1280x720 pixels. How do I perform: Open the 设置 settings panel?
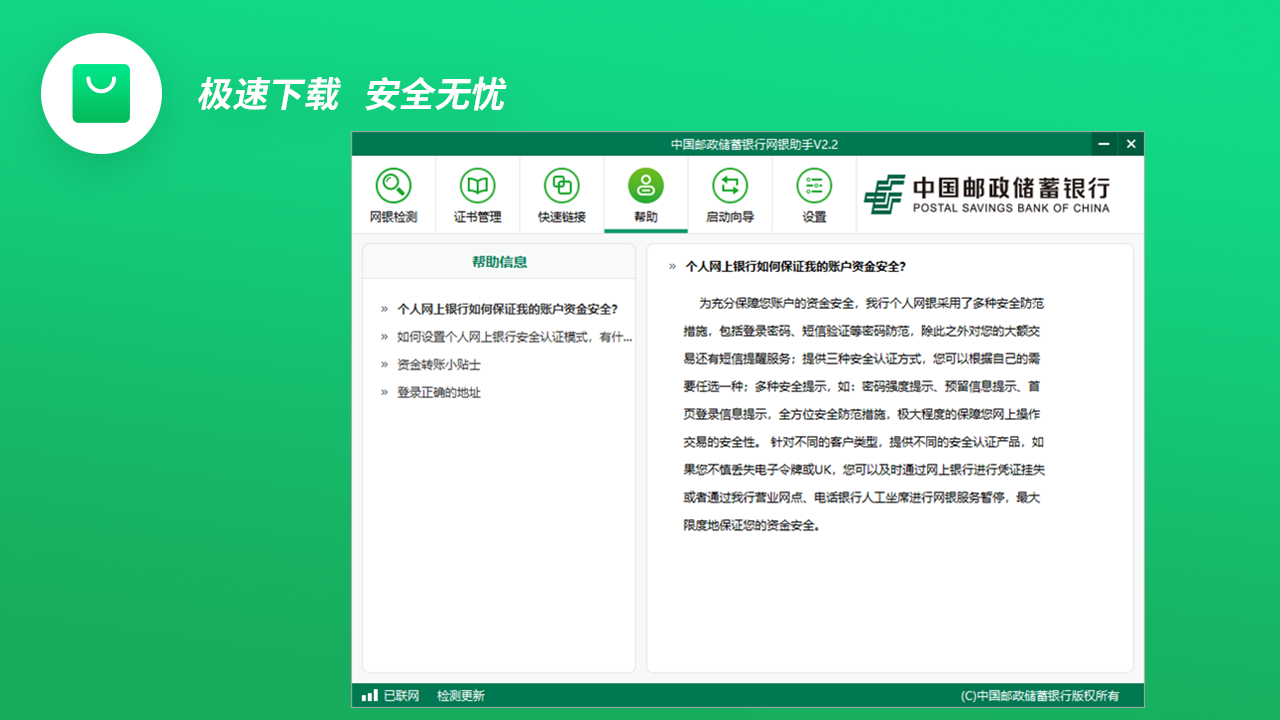[814, 194]
